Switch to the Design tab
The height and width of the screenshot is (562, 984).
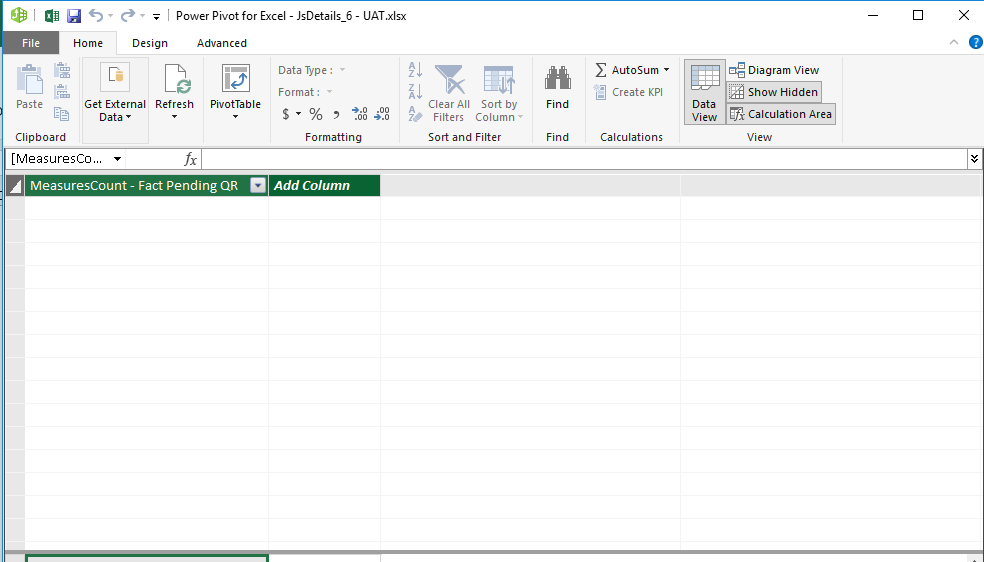click(150, 43)
